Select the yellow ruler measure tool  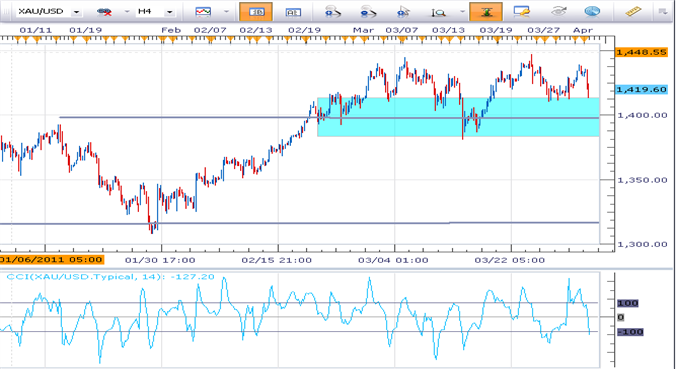pos(633,12)
